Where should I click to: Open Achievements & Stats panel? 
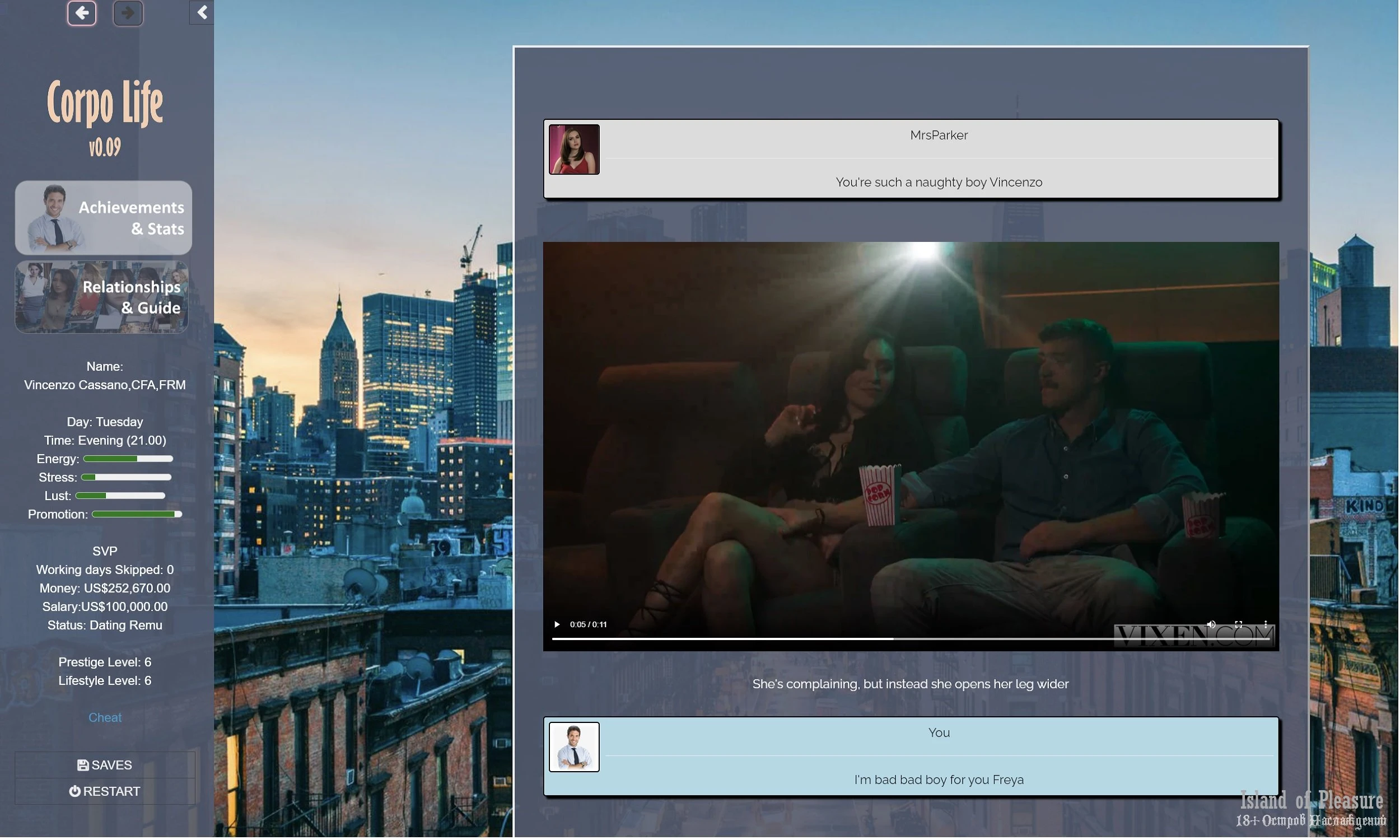point(104,218)
